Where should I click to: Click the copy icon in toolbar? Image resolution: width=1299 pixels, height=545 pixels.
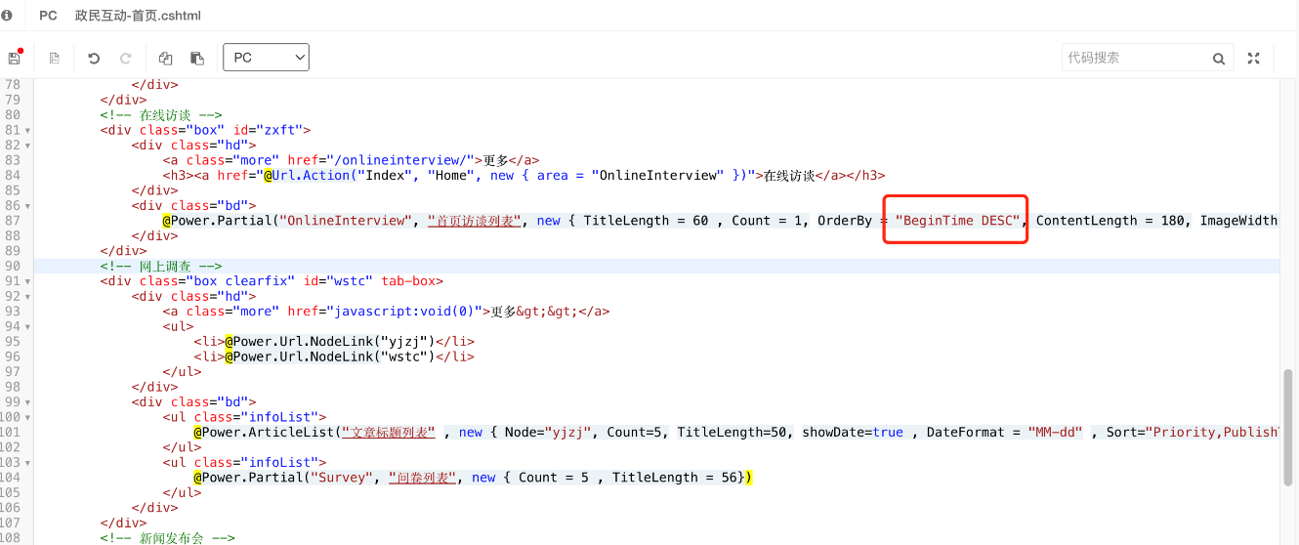point(166,58)
